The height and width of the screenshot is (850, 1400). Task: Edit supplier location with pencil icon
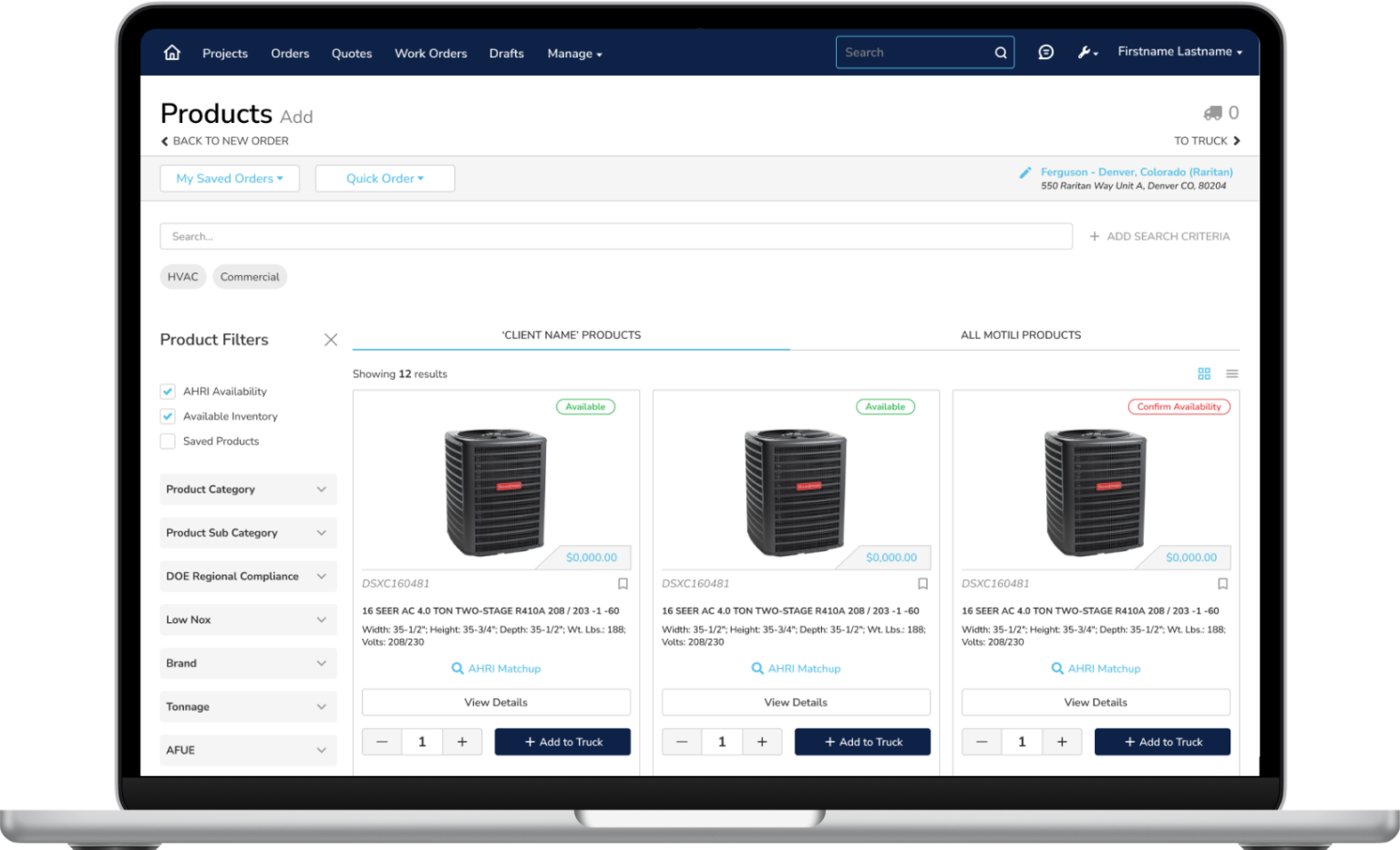[x=1025, y=172]
